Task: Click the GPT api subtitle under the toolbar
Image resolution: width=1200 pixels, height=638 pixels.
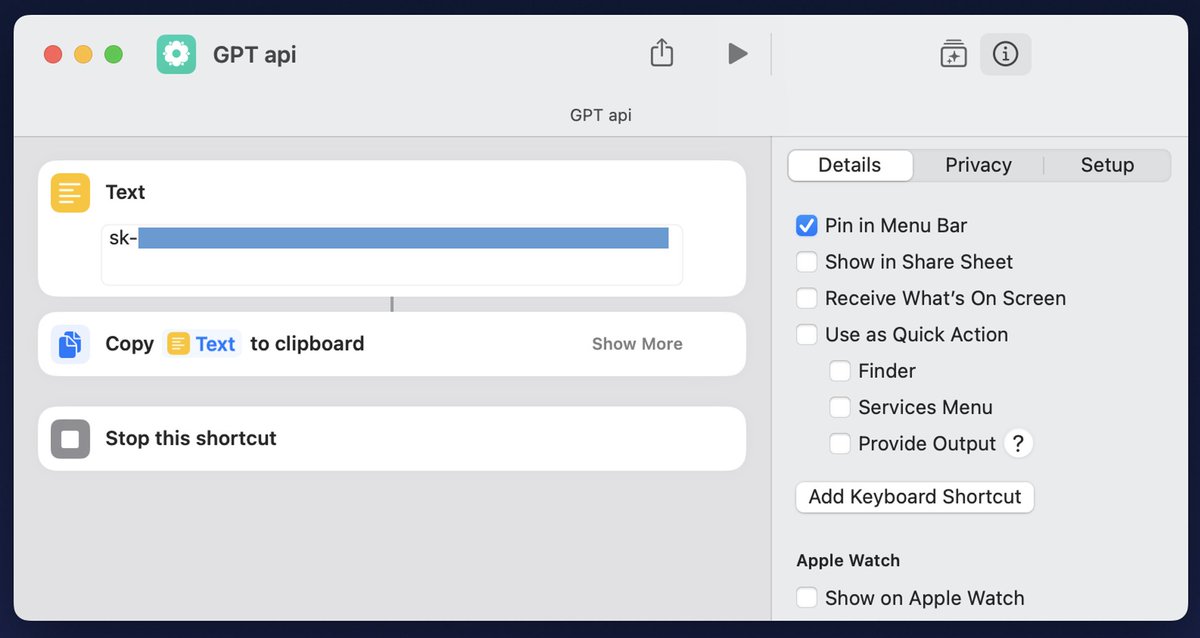Action: tap(601, 115)
